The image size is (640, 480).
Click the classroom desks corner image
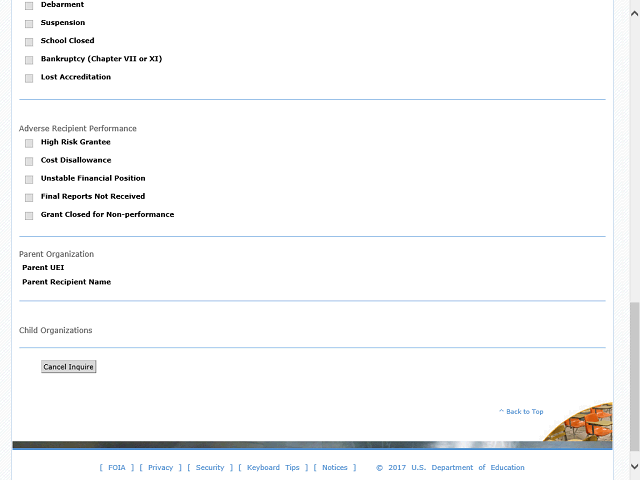point(580,422)
